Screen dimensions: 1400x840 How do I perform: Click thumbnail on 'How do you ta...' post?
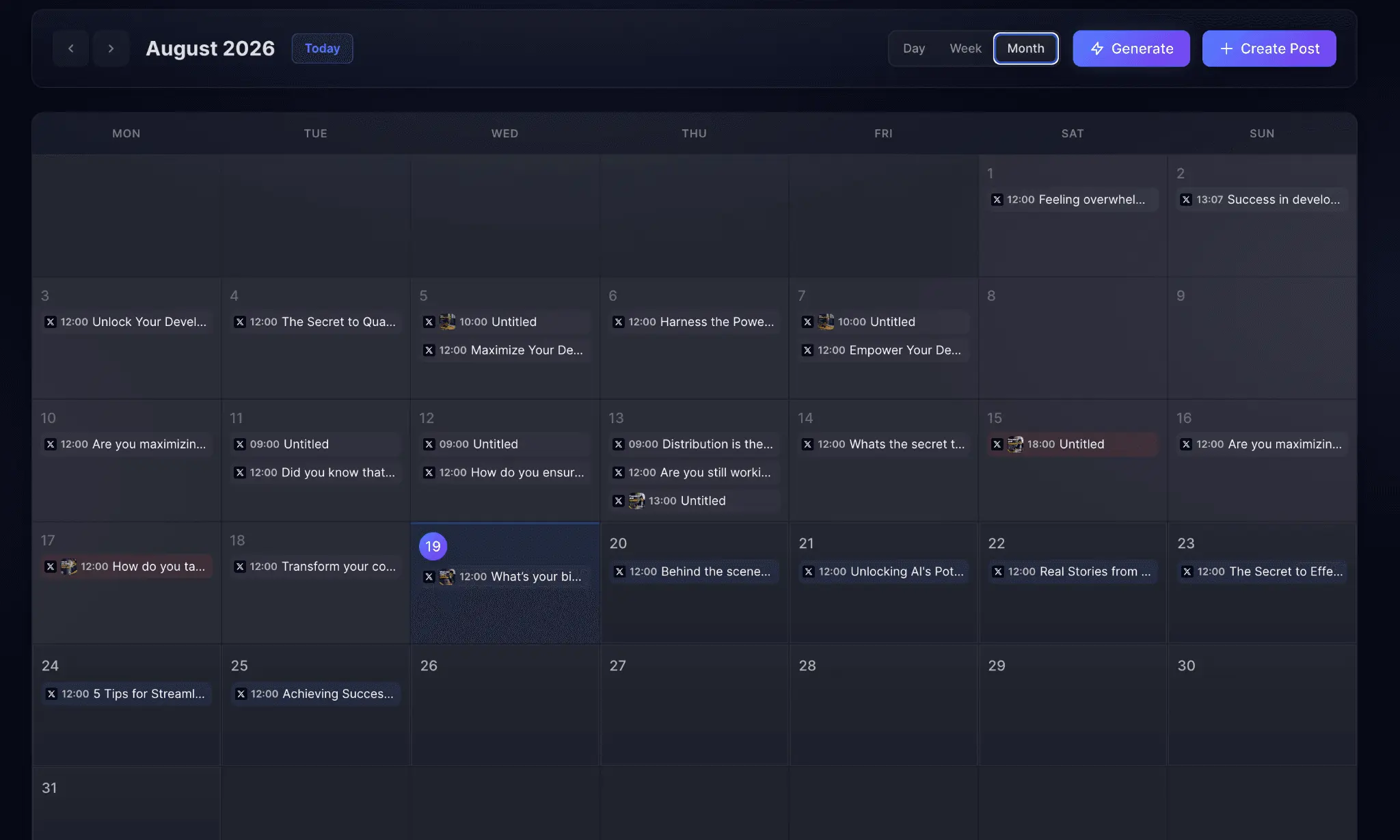click(68, 567)
